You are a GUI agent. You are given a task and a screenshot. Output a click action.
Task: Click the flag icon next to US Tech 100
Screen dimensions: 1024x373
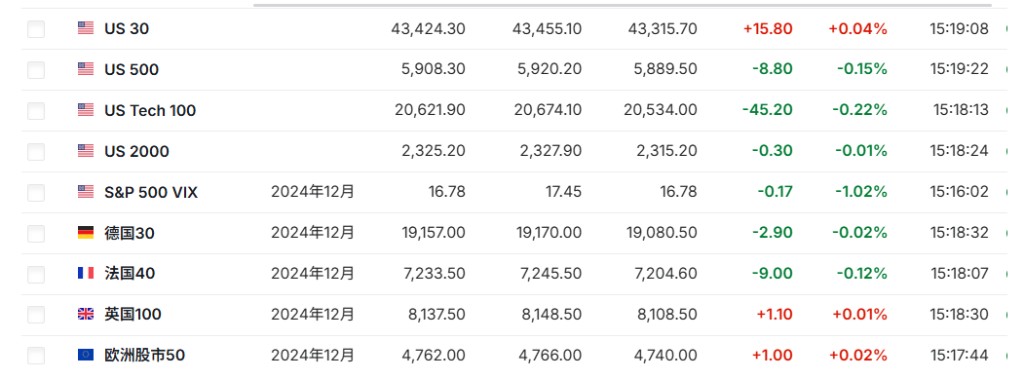click(x=86, y=110)
